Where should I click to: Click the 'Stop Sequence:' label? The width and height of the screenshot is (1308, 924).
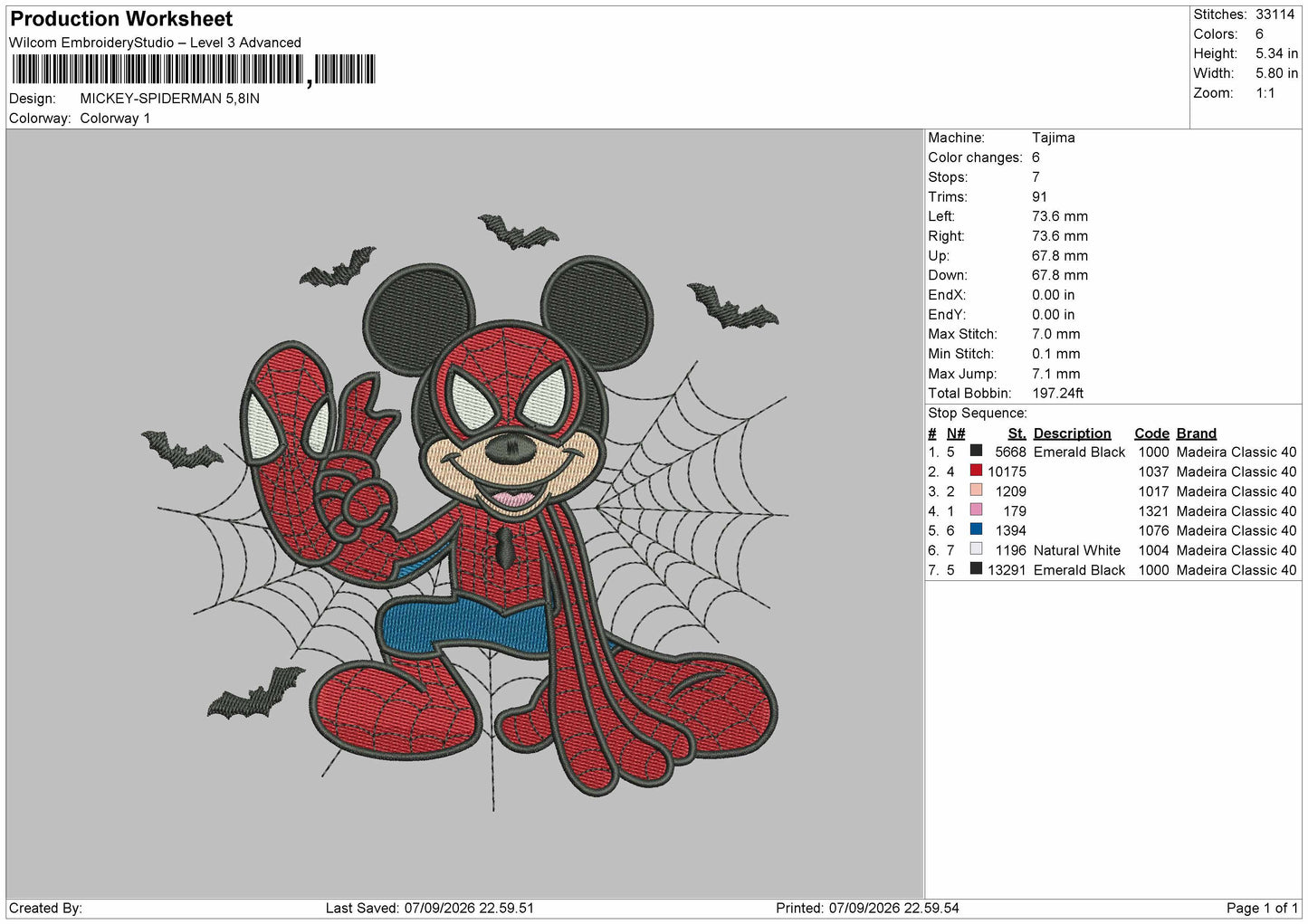[978, 414]
